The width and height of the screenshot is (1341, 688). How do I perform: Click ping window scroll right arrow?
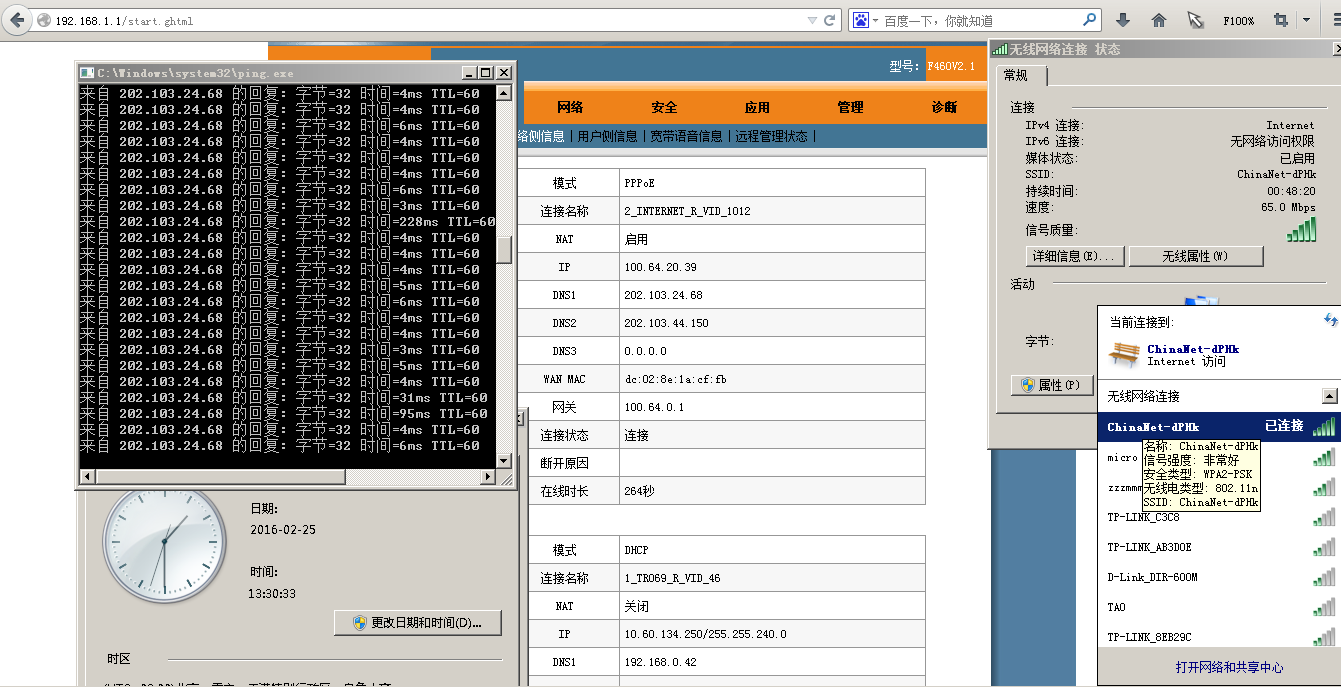(489, 477)
